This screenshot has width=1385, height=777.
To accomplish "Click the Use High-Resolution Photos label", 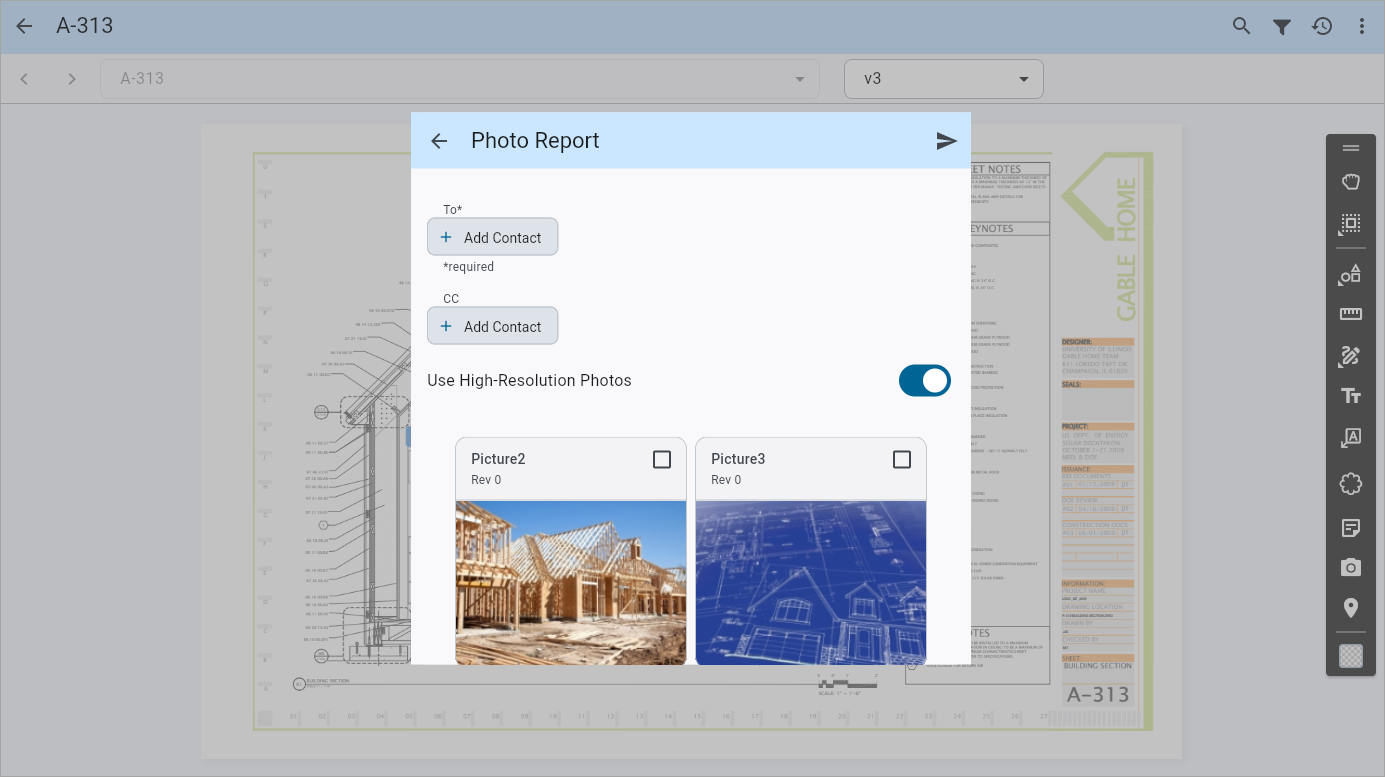I will click(529, 380).
